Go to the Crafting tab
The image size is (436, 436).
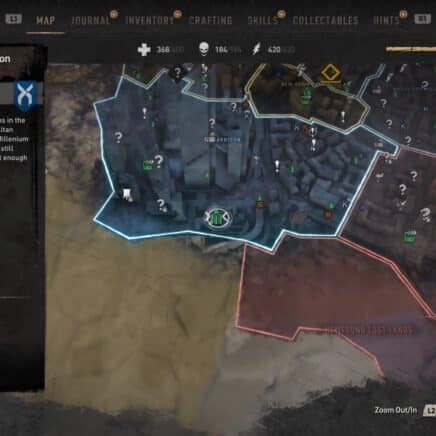point(210,20)
